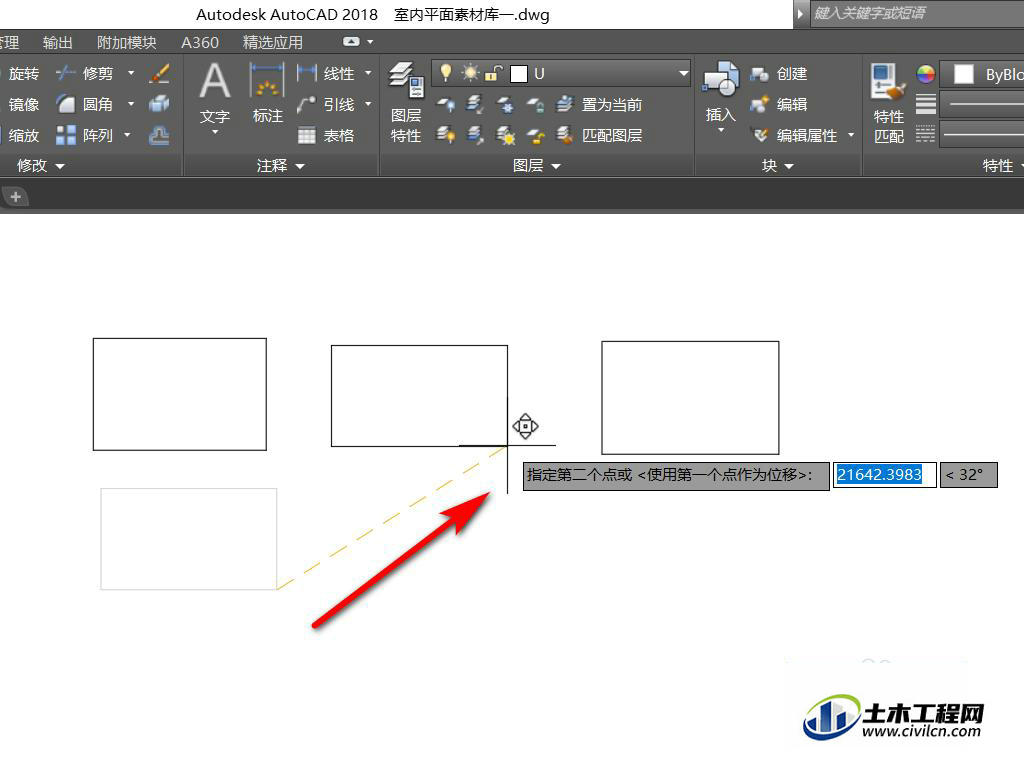This screenshot has height=768, width=1024.
Task: Toggle layer U padlock icon
Action: click(x=493, y=73)
